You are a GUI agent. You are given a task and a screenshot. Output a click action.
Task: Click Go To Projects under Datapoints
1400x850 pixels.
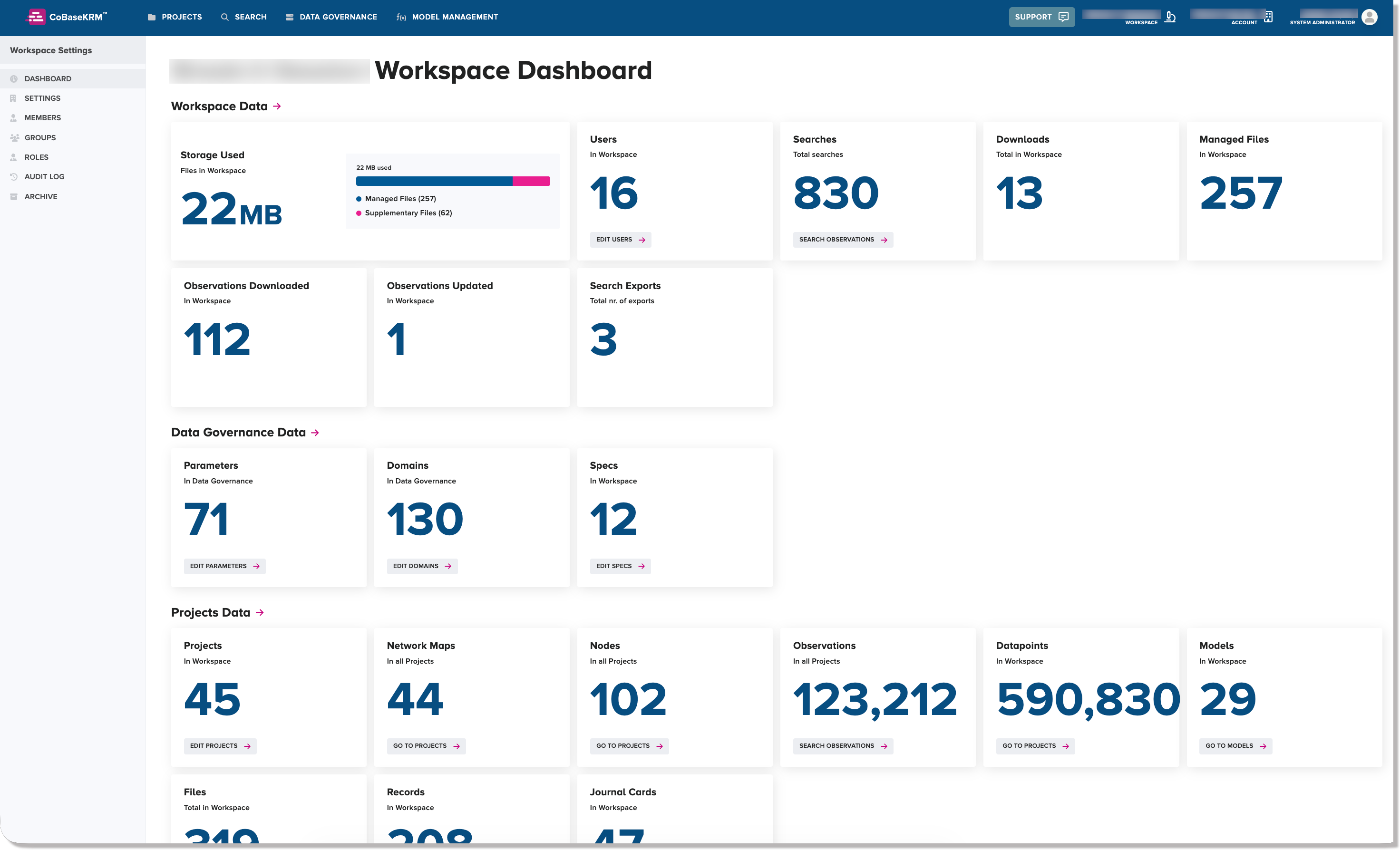[x=1035, y=746]
